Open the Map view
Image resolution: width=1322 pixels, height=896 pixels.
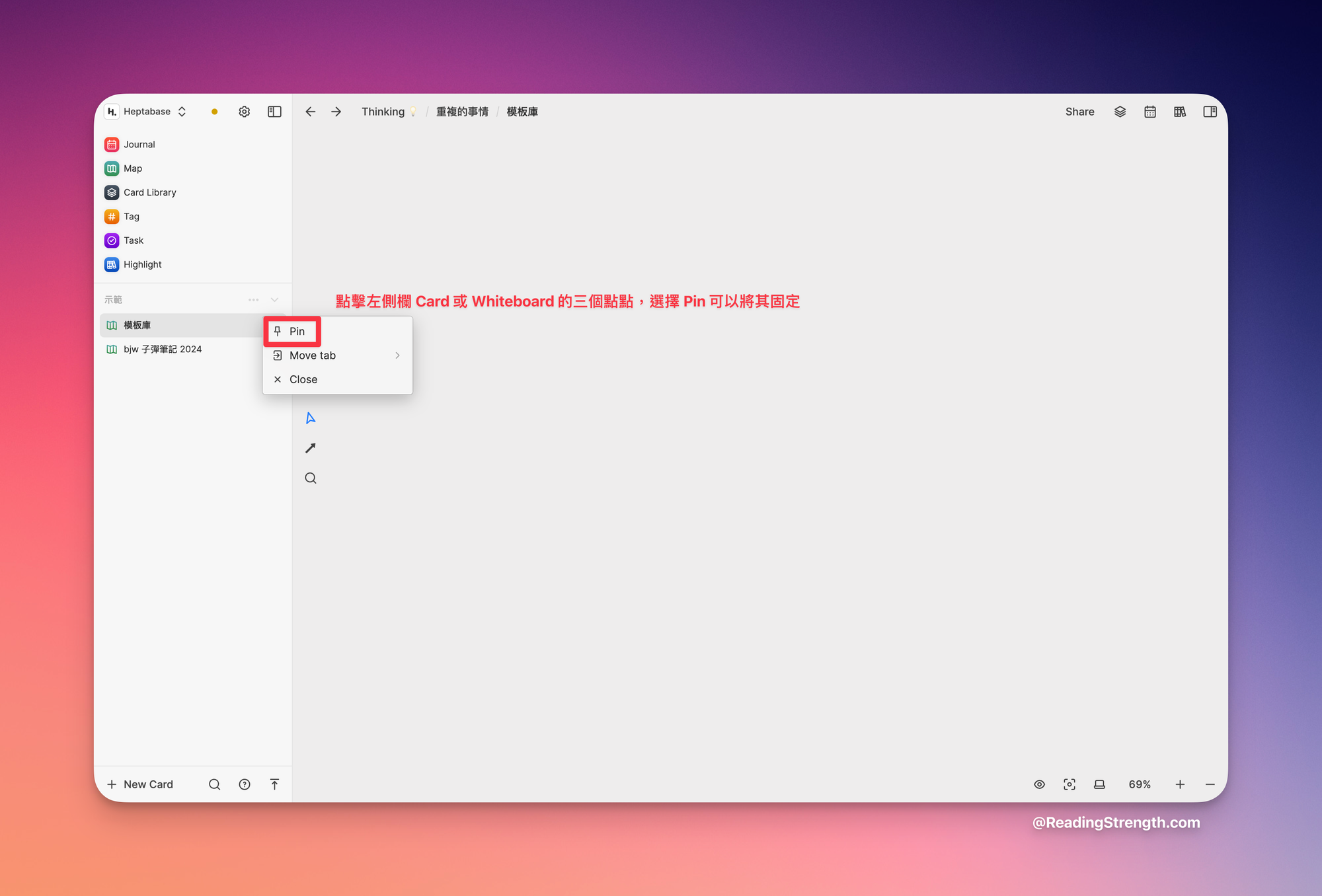pyautogui.click(x=133, y=168)
